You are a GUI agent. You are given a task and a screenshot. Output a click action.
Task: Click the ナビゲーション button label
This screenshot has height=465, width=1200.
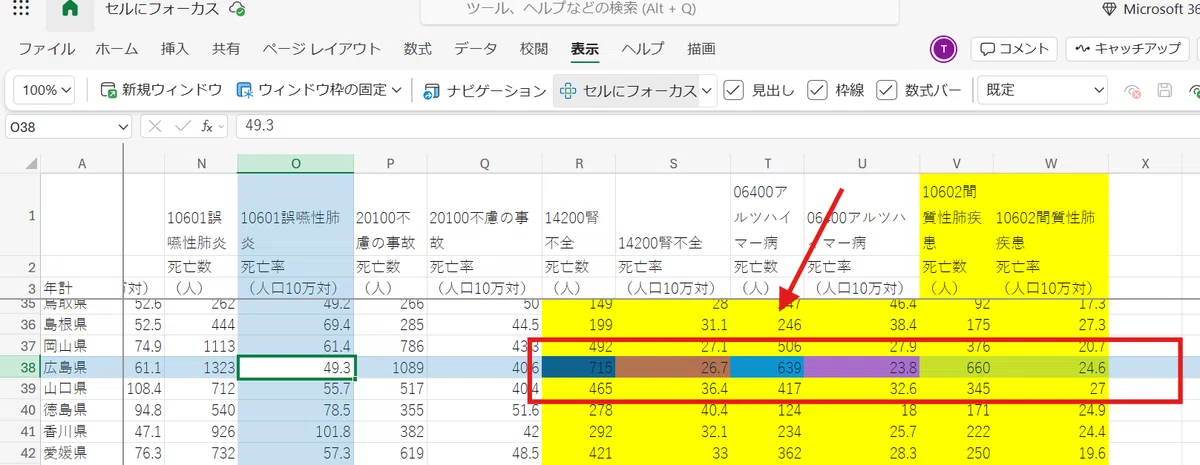pos(497,90)
